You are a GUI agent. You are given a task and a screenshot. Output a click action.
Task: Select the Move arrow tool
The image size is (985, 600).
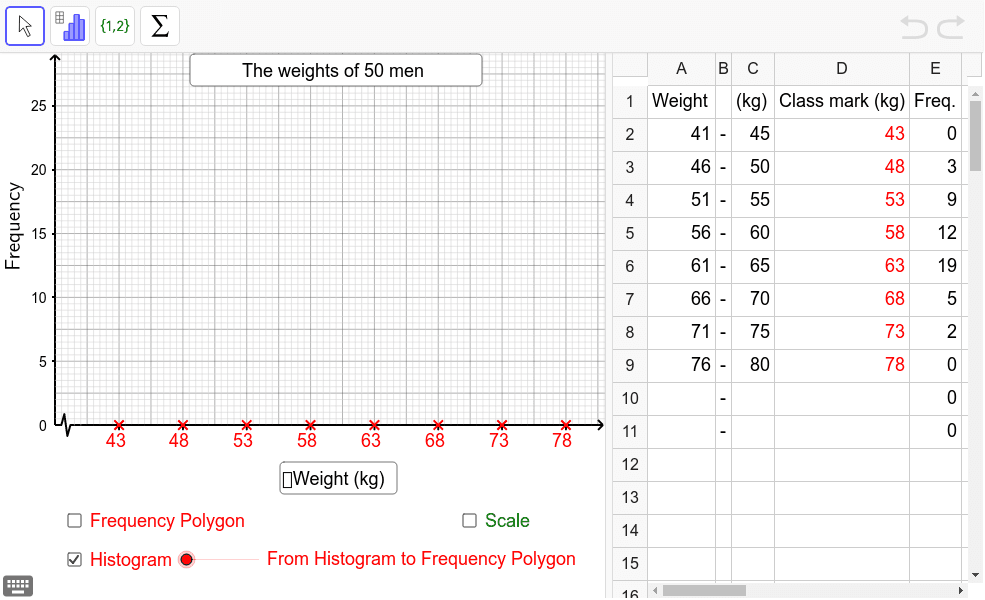(x=25, y=26)
